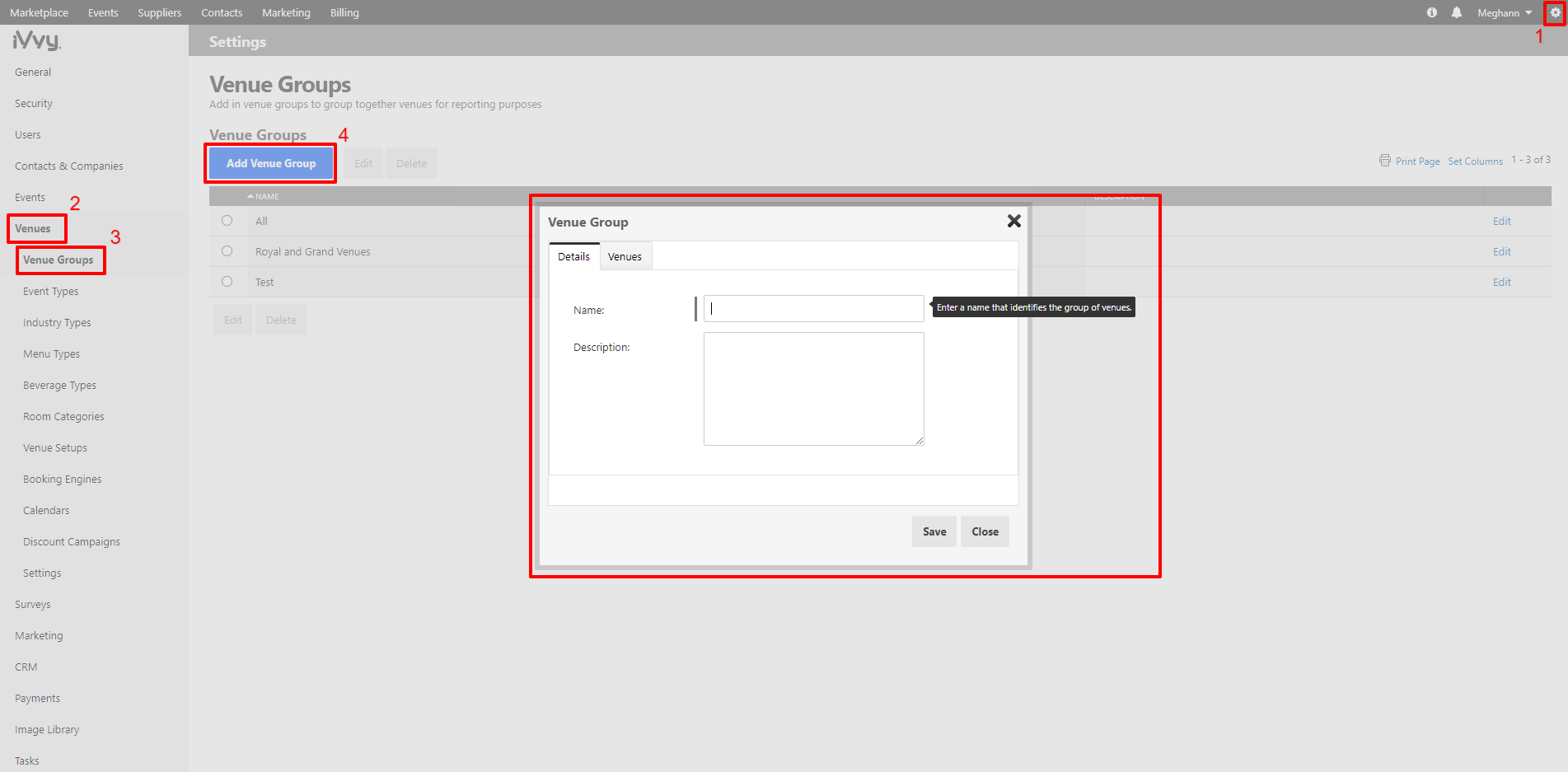Viewport: 1568px width, 772px height.
Task: Open Security settings in sidebar
Action: tap(34, 103)
